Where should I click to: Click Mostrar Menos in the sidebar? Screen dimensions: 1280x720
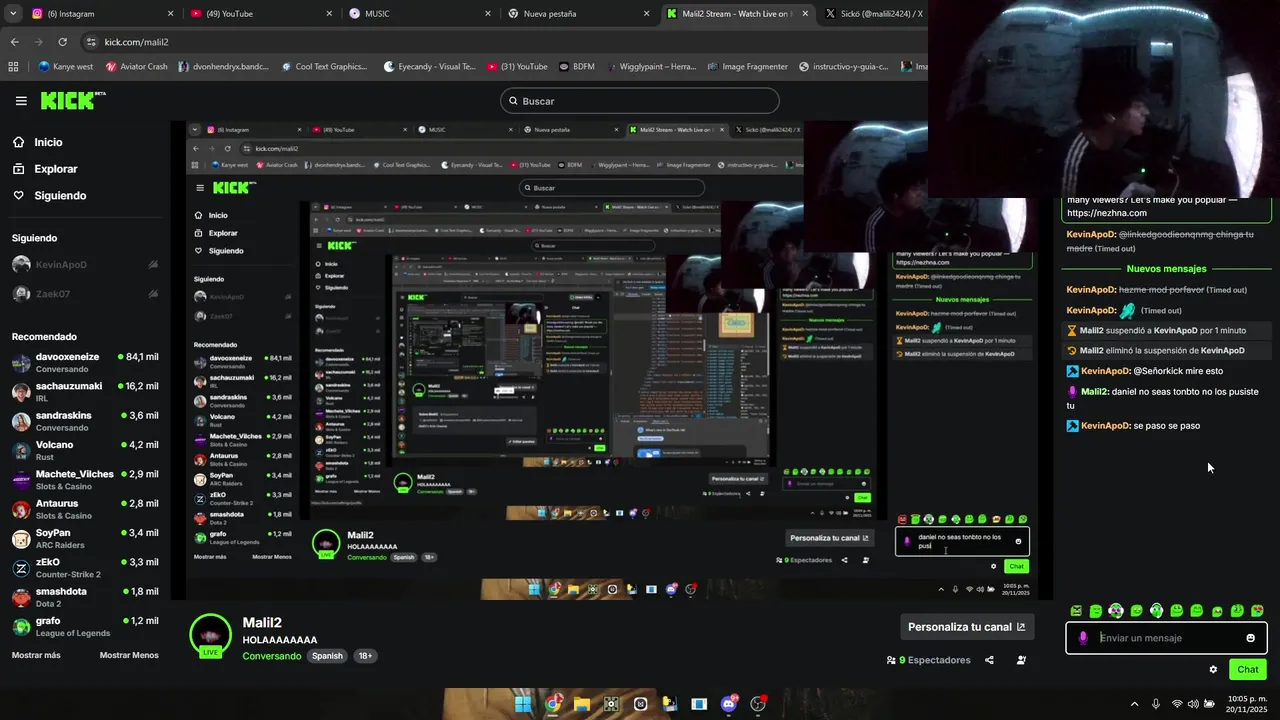point(129,655)
